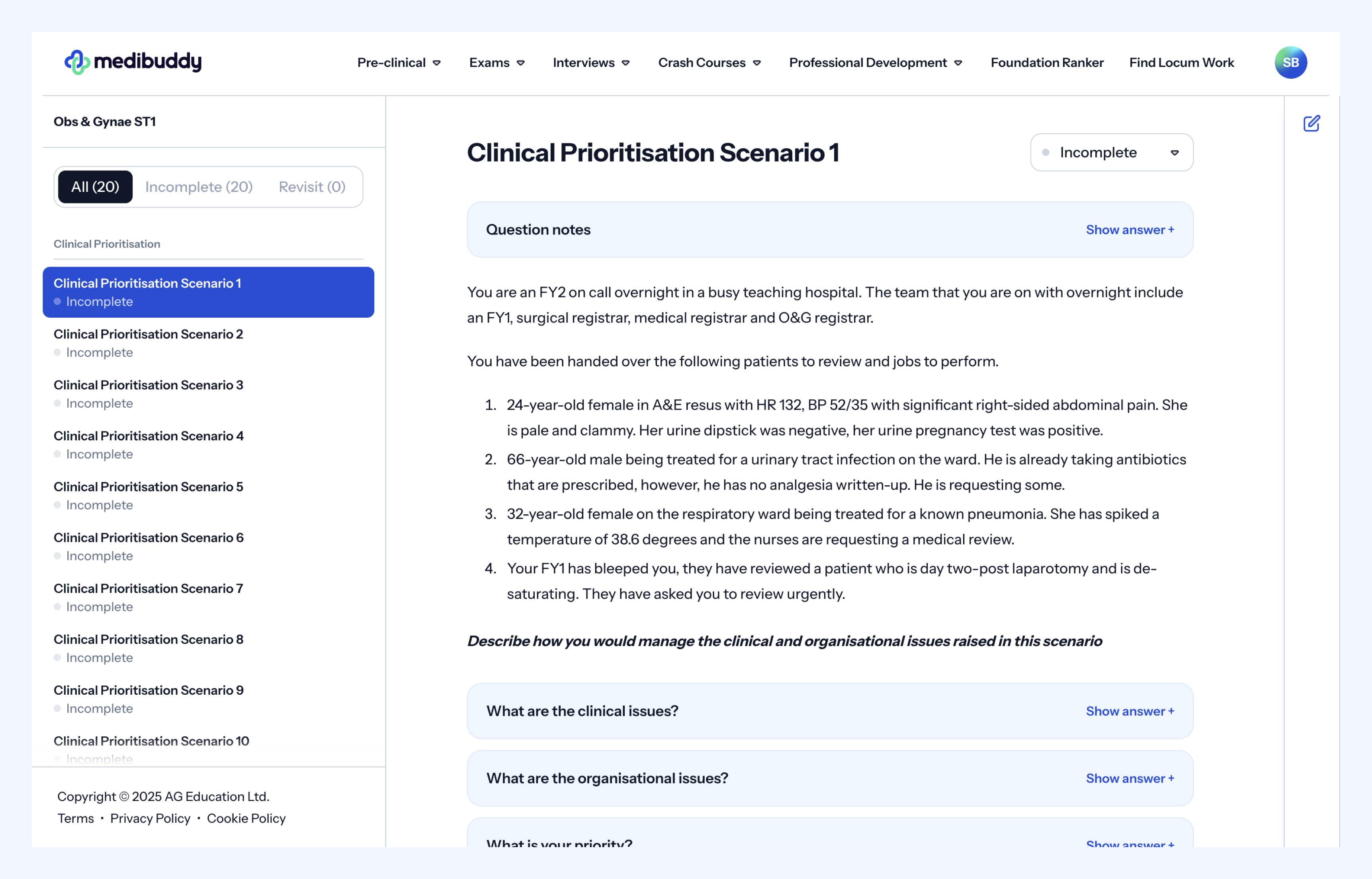
Task: Select the All (20) filter tab
Action: tap(95, 187)
